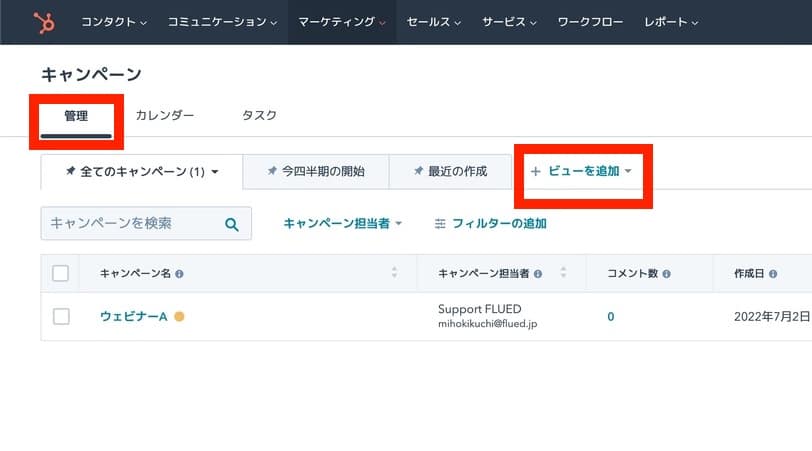Image resolution: width=812 pixels, height=451 pixels.
Task: Open the ウェビナーA campaign link
Action: point(134,316)
